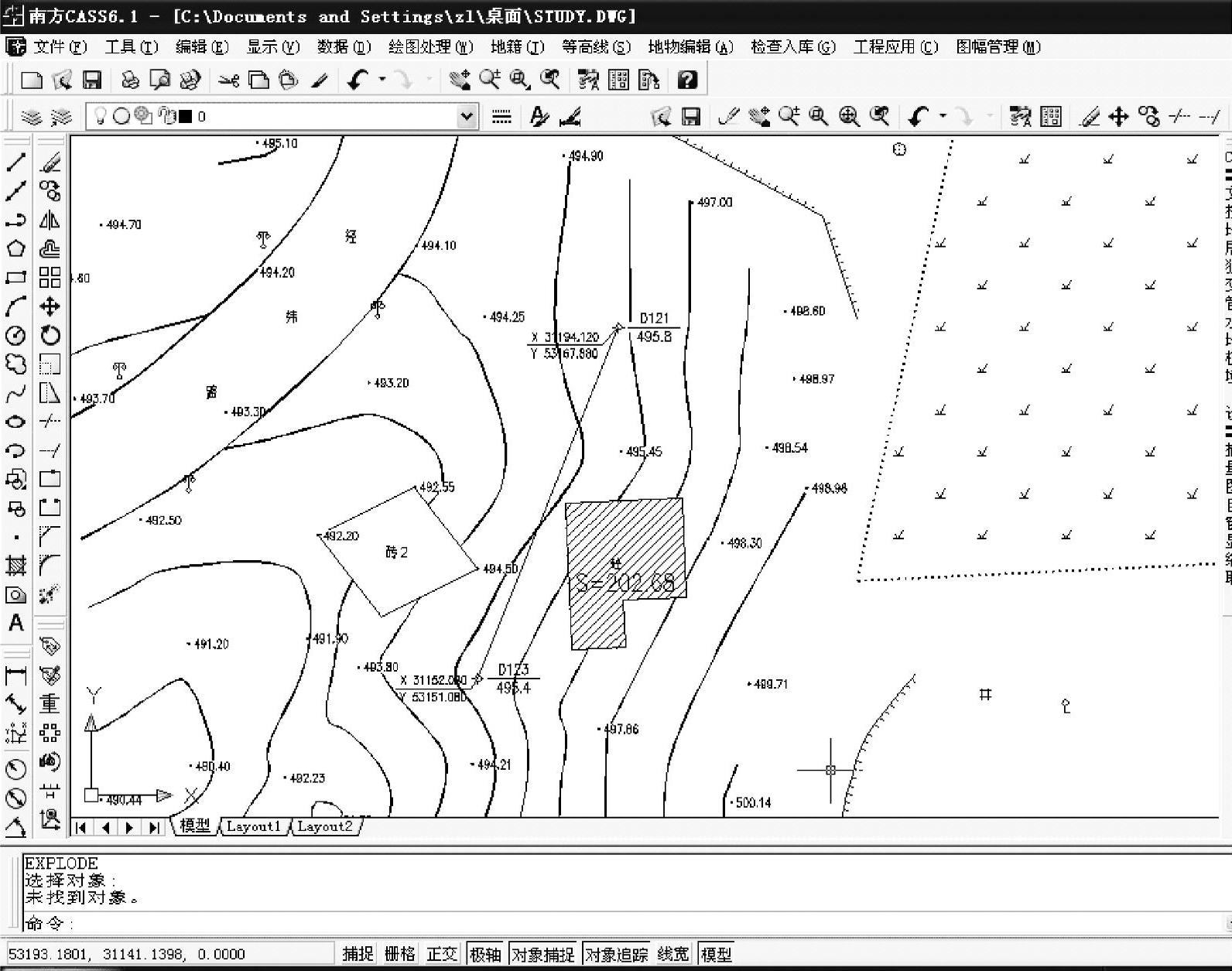1232x971 pixels.
Task: Toggle 线宽 lineweight display
Action: coord(673,954)
